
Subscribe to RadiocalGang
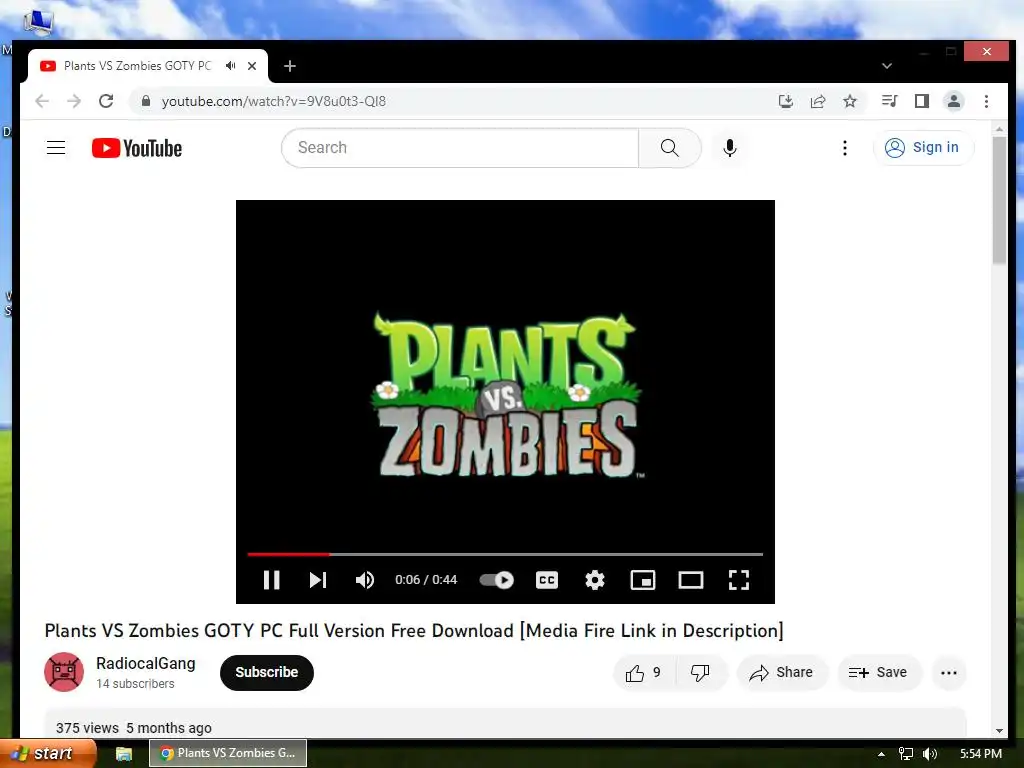pos(266,673)
